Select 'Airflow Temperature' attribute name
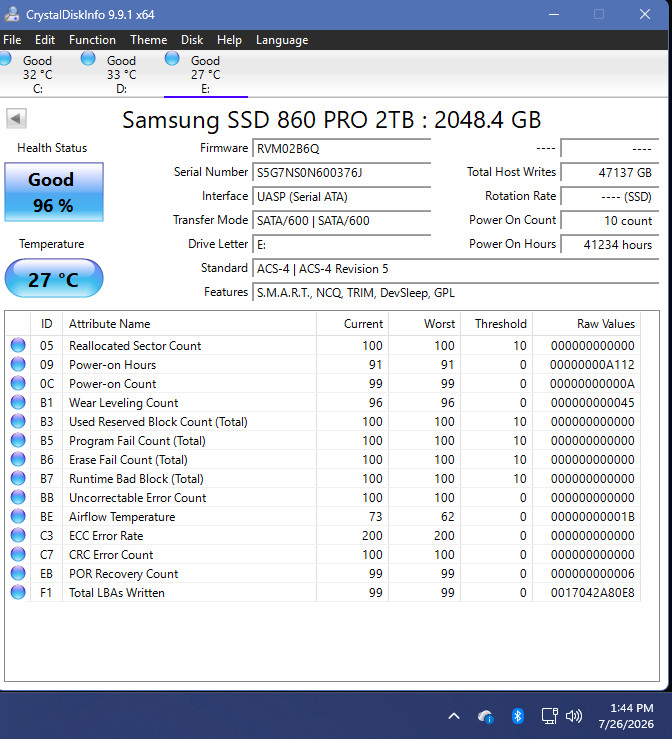Viewport: 672px width, 739px height. click(122, 517)
